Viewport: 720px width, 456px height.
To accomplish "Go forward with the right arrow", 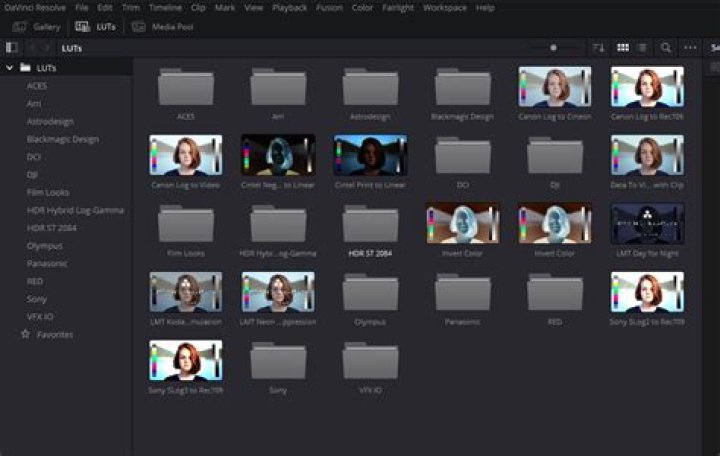I will pos(46,48).
